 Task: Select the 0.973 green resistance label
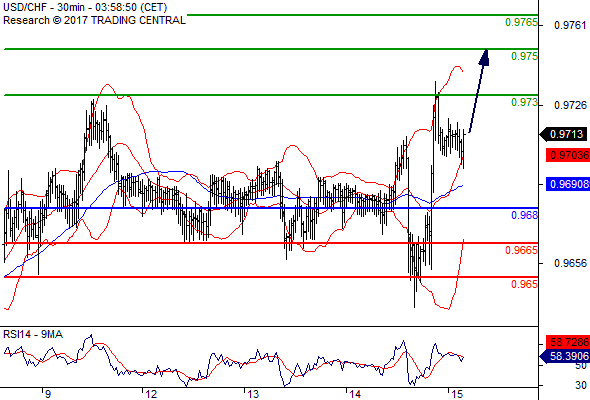click(524, 102)
